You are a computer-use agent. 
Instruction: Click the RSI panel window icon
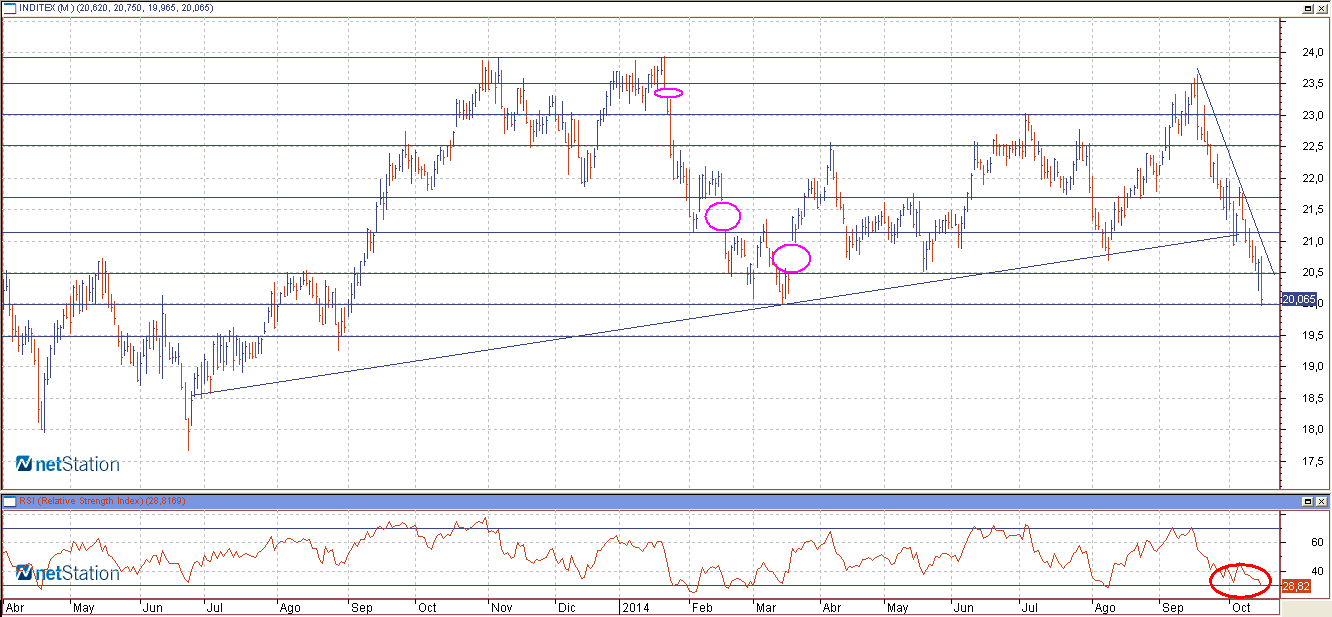[x=9, y=500]
